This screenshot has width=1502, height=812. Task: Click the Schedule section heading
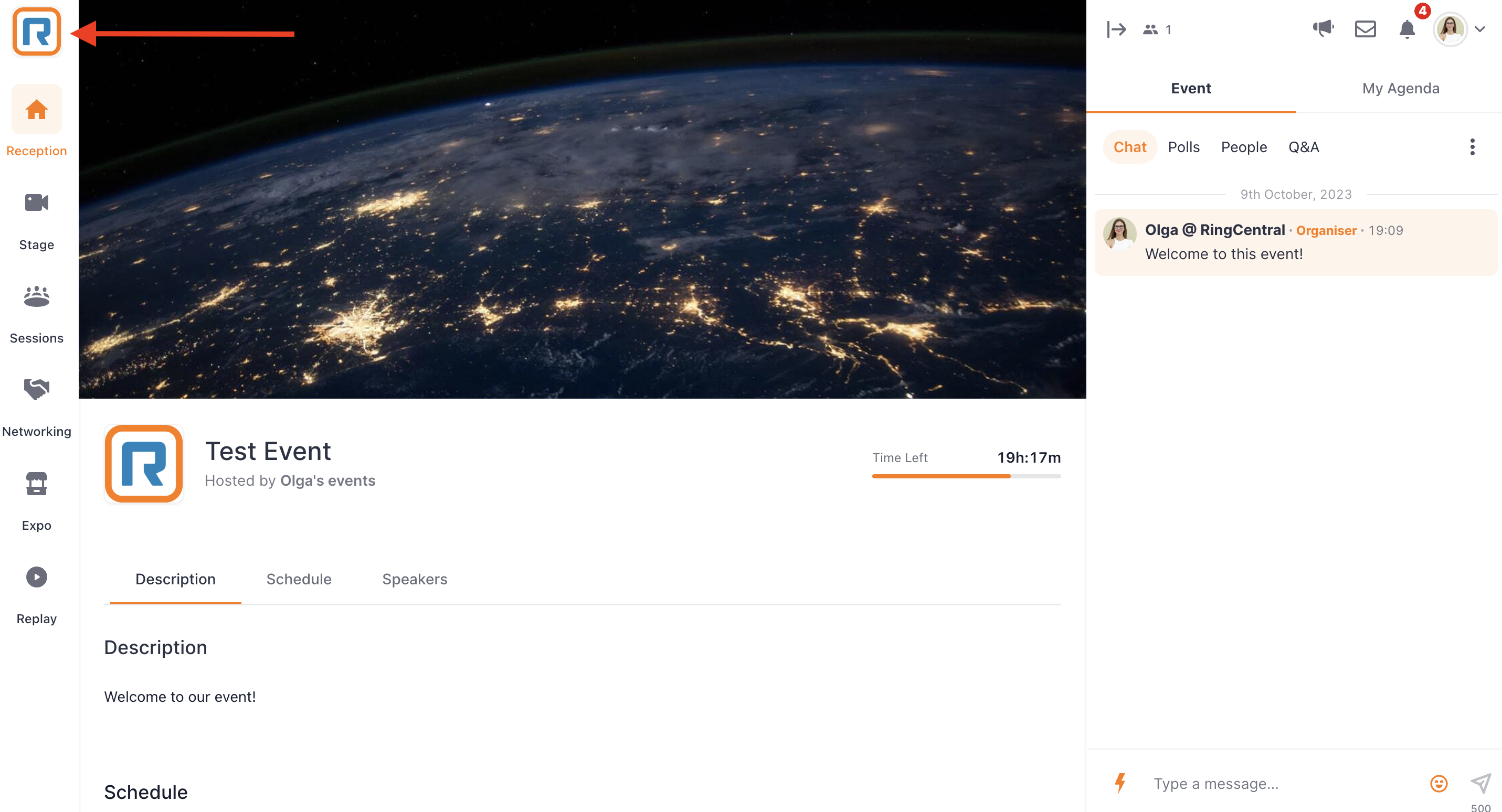pos(146,792)
